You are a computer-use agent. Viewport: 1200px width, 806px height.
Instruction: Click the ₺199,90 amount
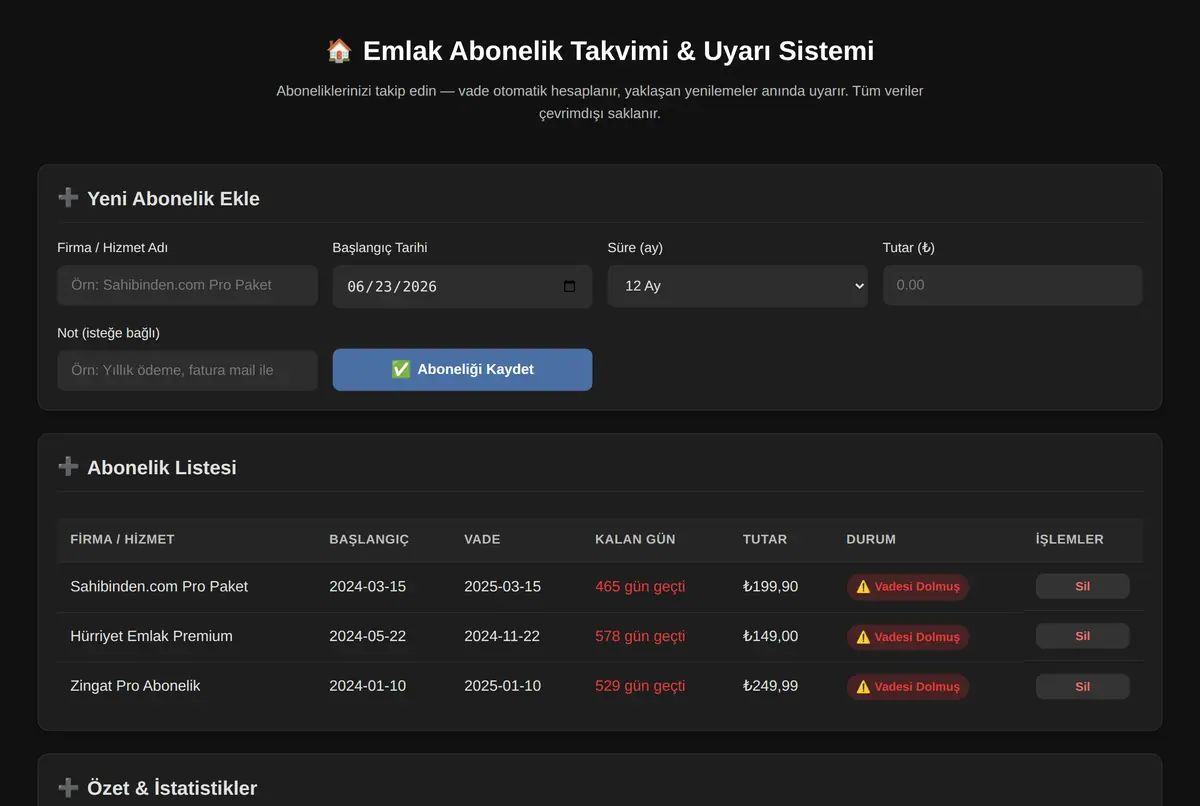[x=770, y=586]
